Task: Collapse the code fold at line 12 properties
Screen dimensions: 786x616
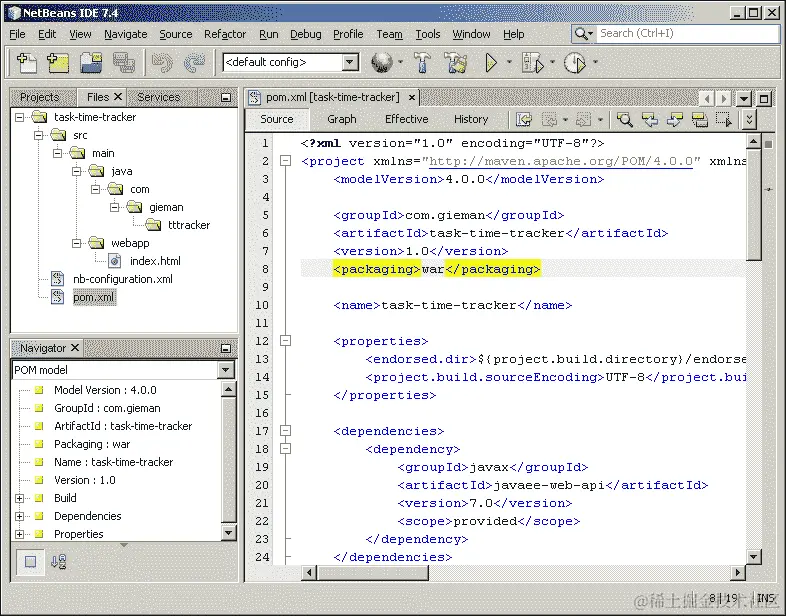Action: point(285,341)
